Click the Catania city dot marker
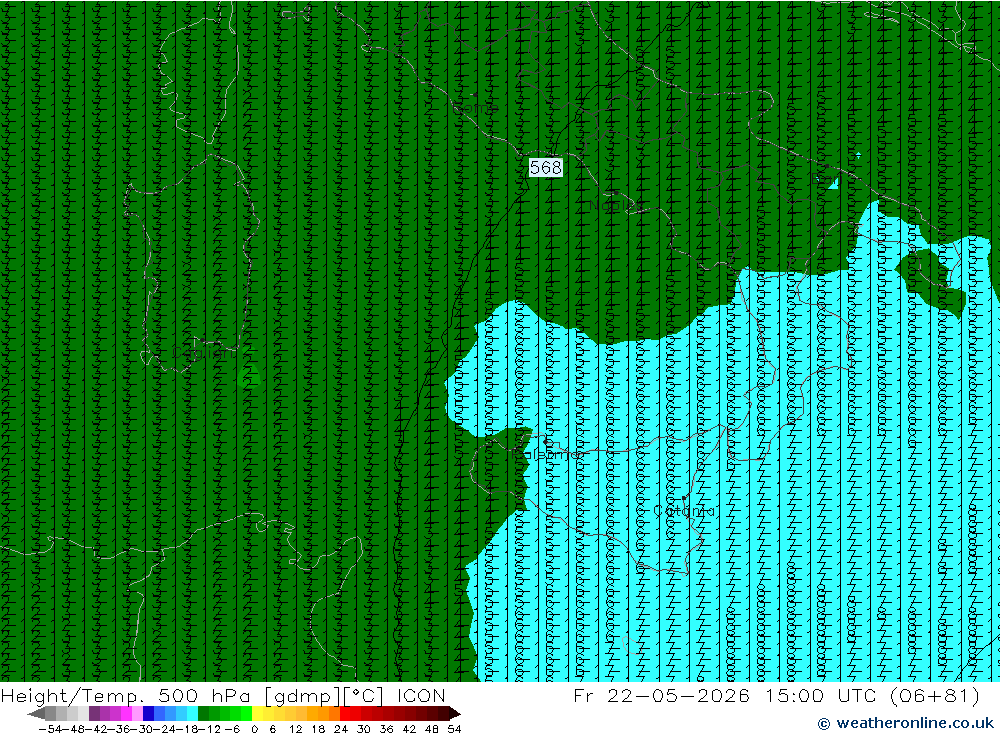1000x733 pixels. (x=684, y=497)
